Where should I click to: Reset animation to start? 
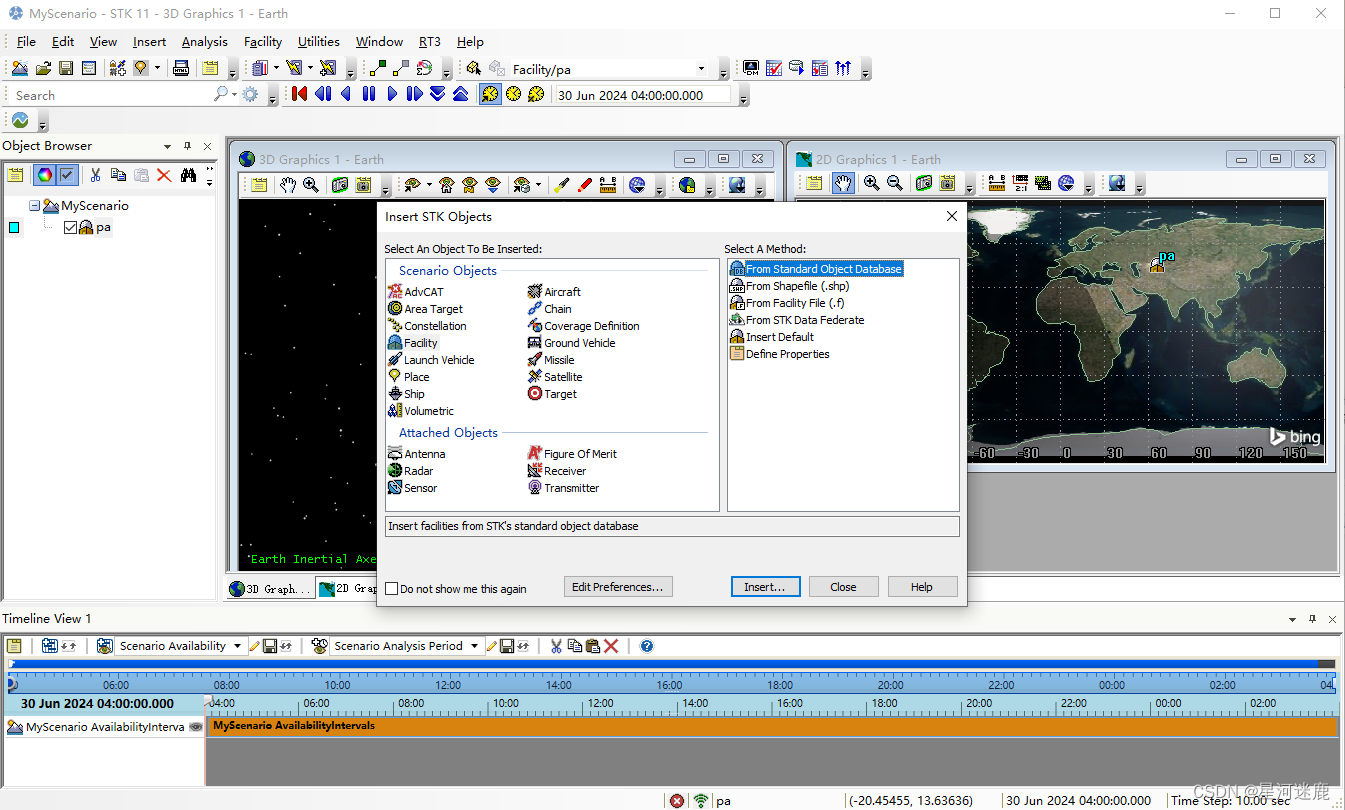[299, 94]
